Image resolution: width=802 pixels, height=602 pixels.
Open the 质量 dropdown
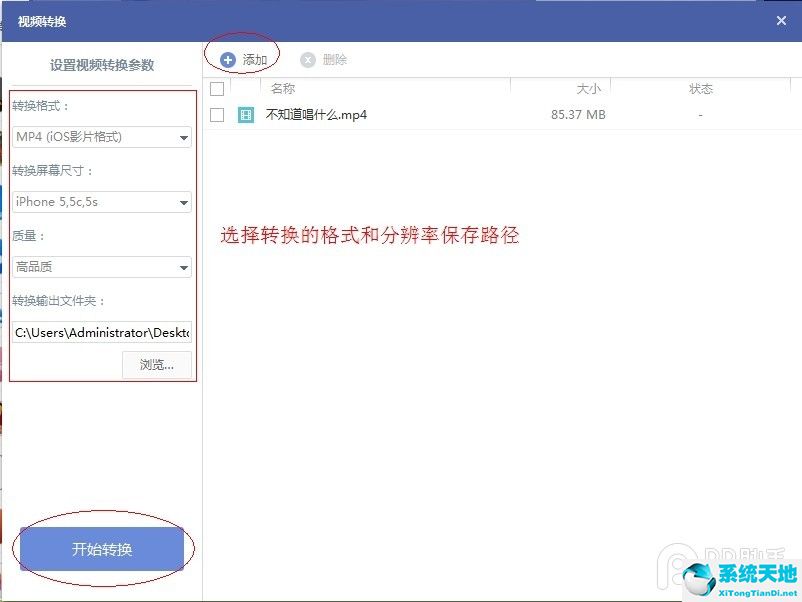click(101, 267)
